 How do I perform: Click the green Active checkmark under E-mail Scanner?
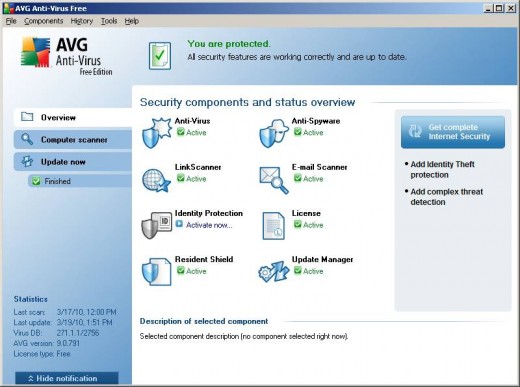coord(297,178)
